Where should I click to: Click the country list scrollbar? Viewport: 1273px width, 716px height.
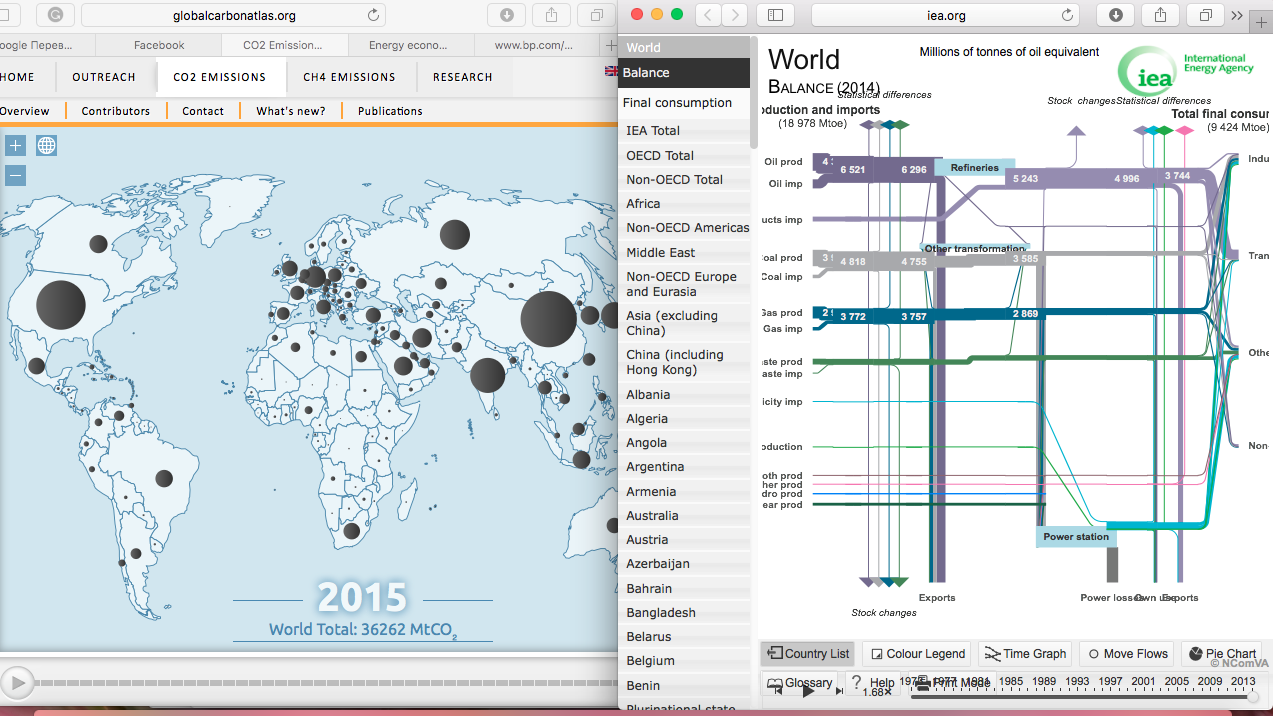pos(753,92)
